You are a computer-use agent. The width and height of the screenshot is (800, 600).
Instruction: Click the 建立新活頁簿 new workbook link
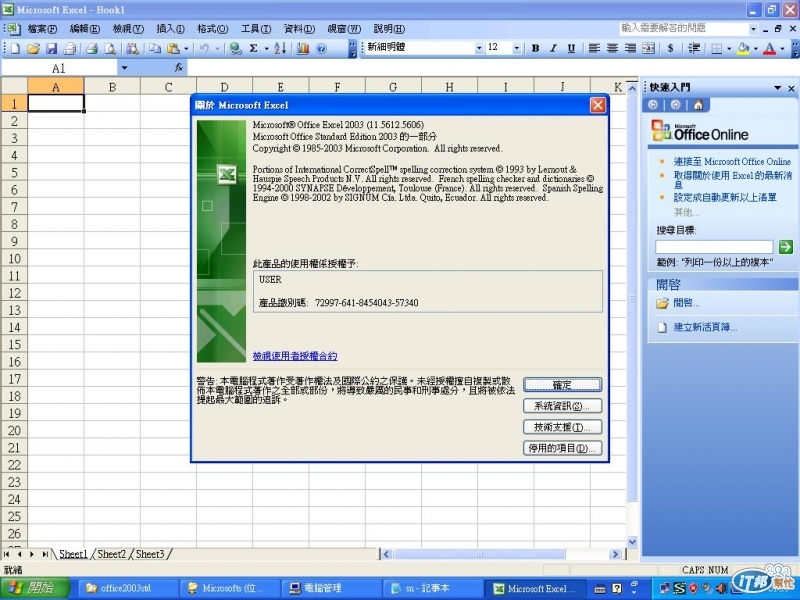[705, 327]
